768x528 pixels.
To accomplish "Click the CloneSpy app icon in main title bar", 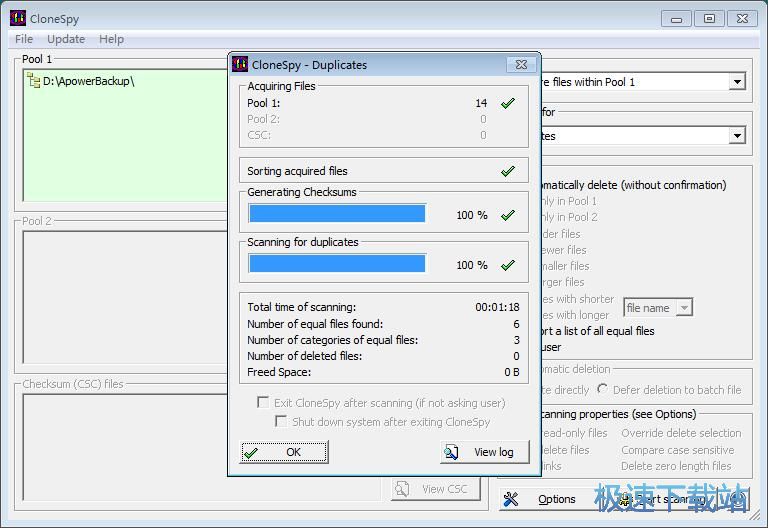I will (18, 18).
